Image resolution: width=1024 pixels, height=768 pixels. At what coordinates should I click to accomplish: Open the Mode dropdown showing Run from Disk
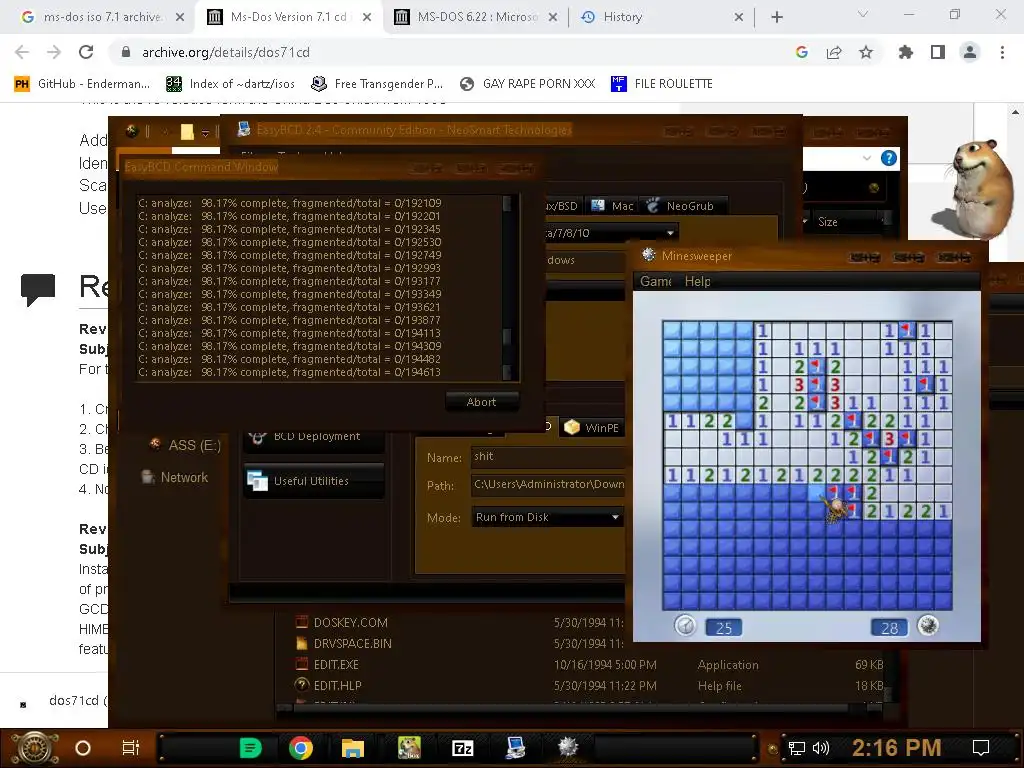click(547, 517)
